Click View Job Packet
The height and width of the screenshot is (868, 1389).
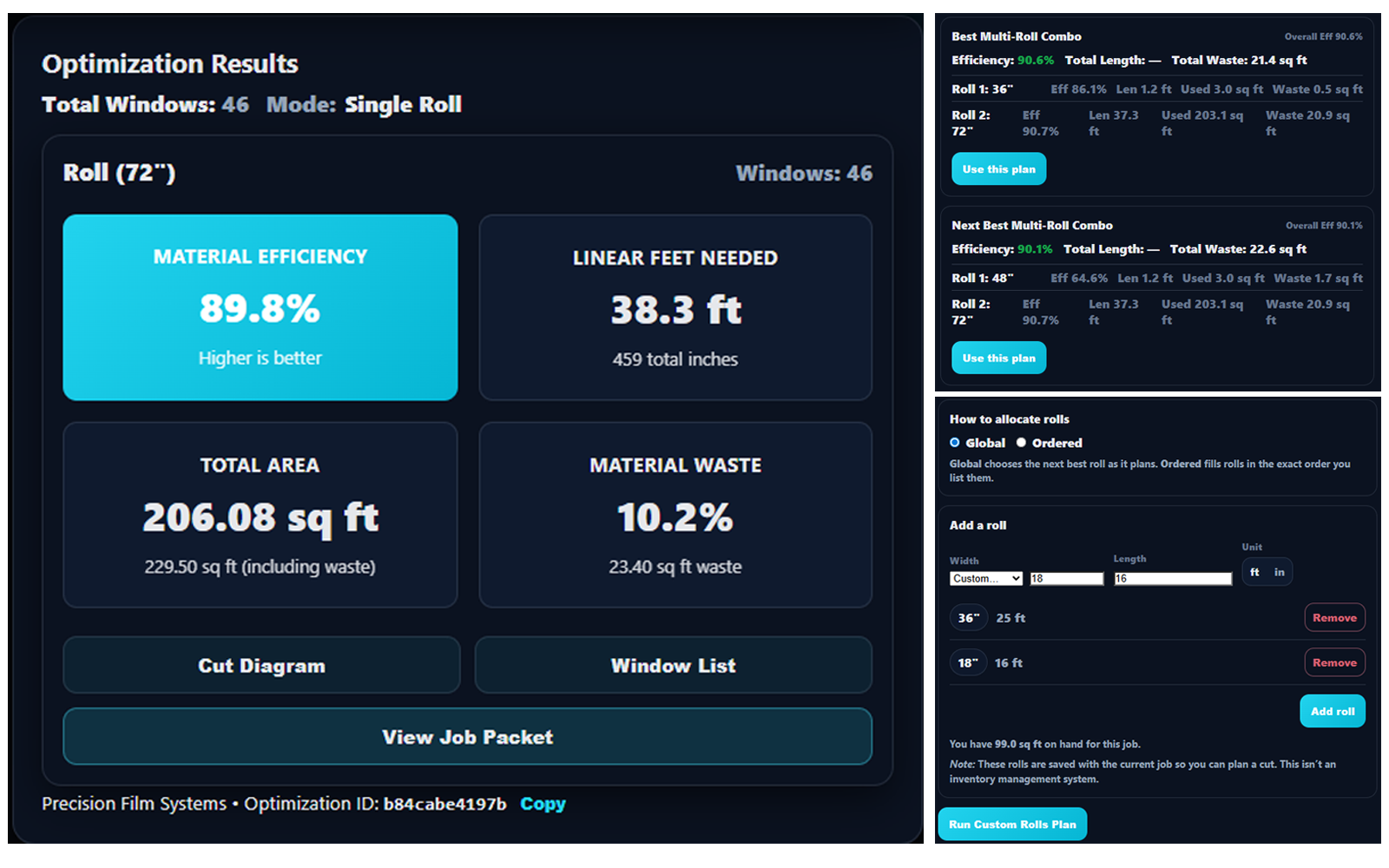[x=467, y=736]
